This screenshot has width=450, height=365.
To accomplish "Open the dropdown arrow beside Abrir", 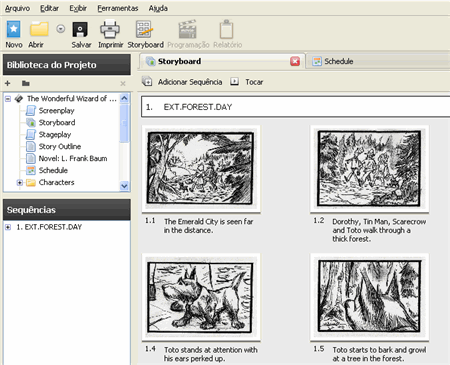I will [60, 29].
